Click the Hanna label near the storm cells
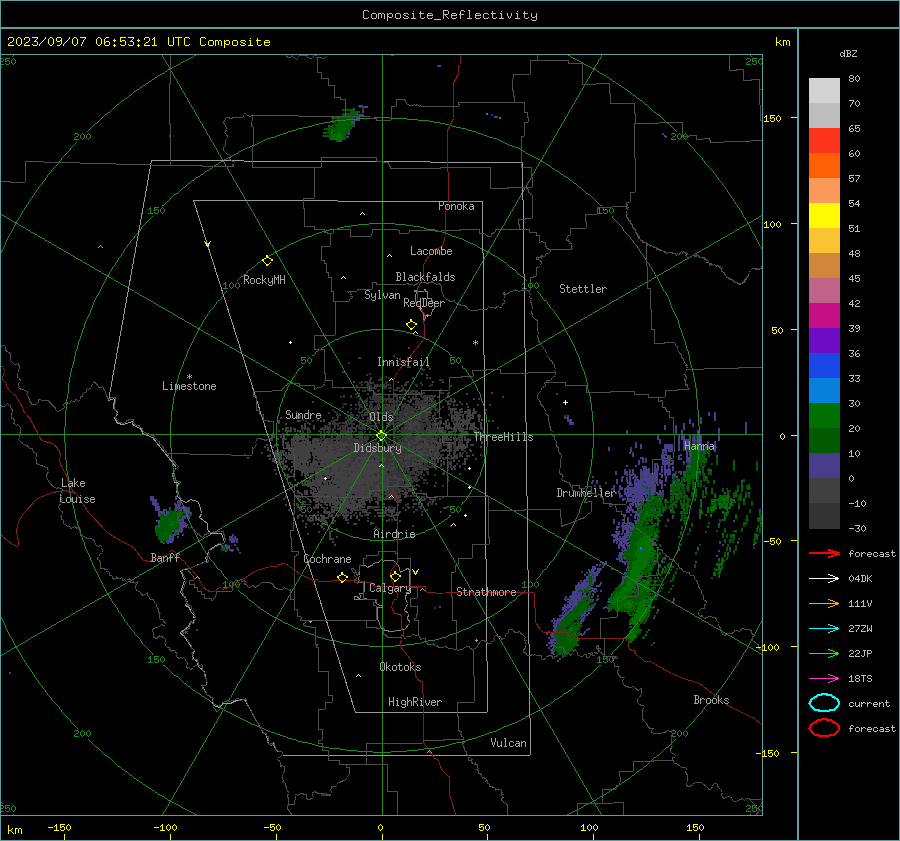This screenshot has height=841, width=900. tap(700, 445)
